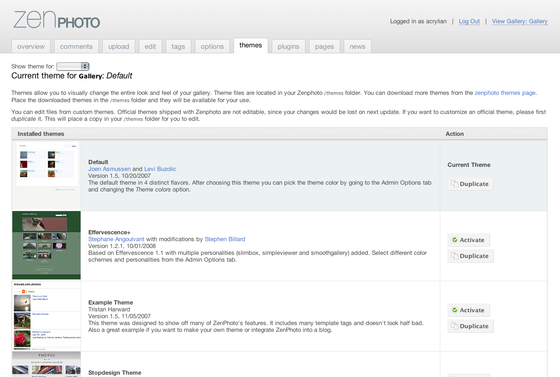Viewport: 560px width, 377px height.
Task: Open the edit tab
Action: 150,46
